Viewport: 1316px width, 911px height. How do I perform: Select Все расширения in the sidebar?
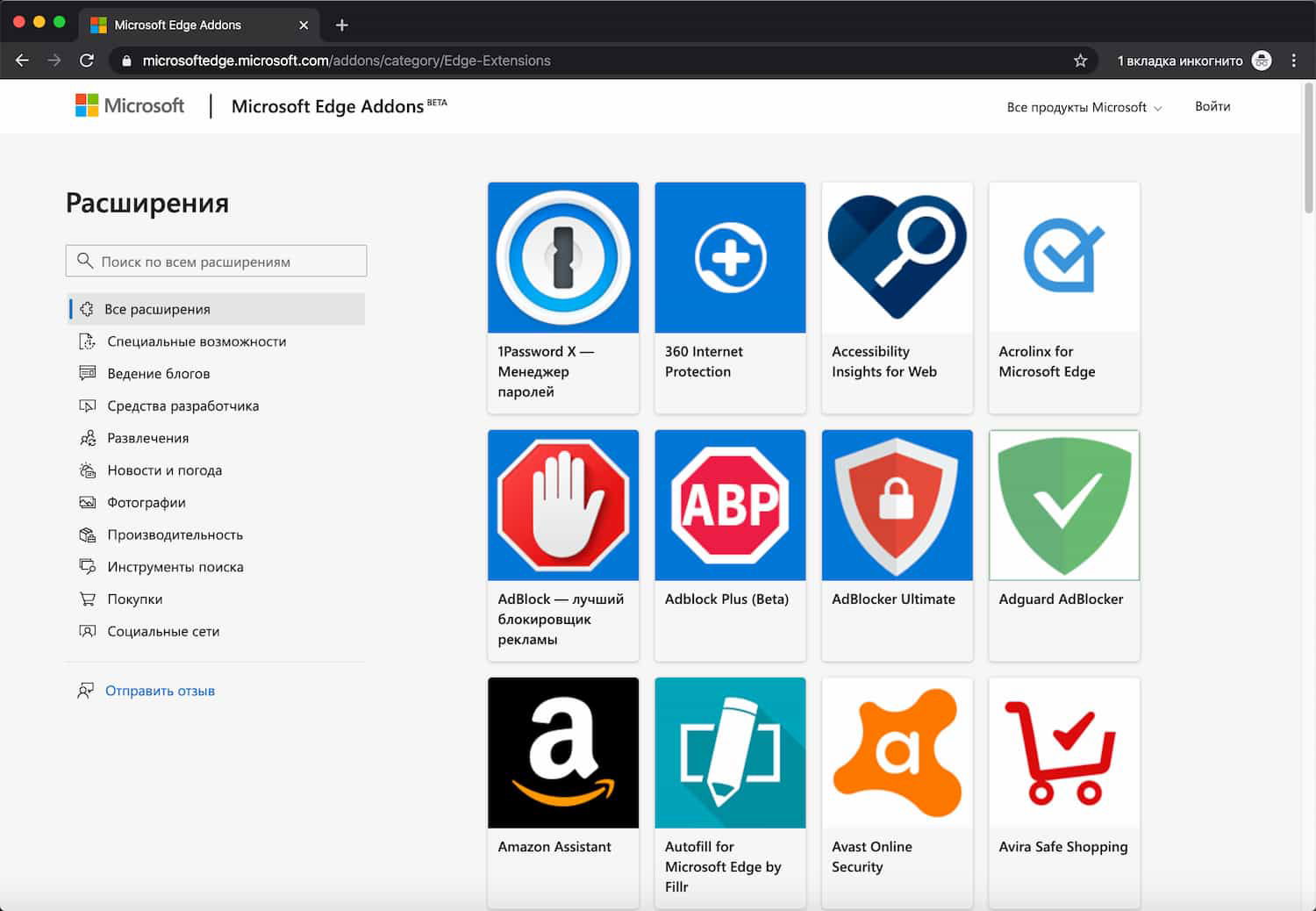(x=156, y=308)
